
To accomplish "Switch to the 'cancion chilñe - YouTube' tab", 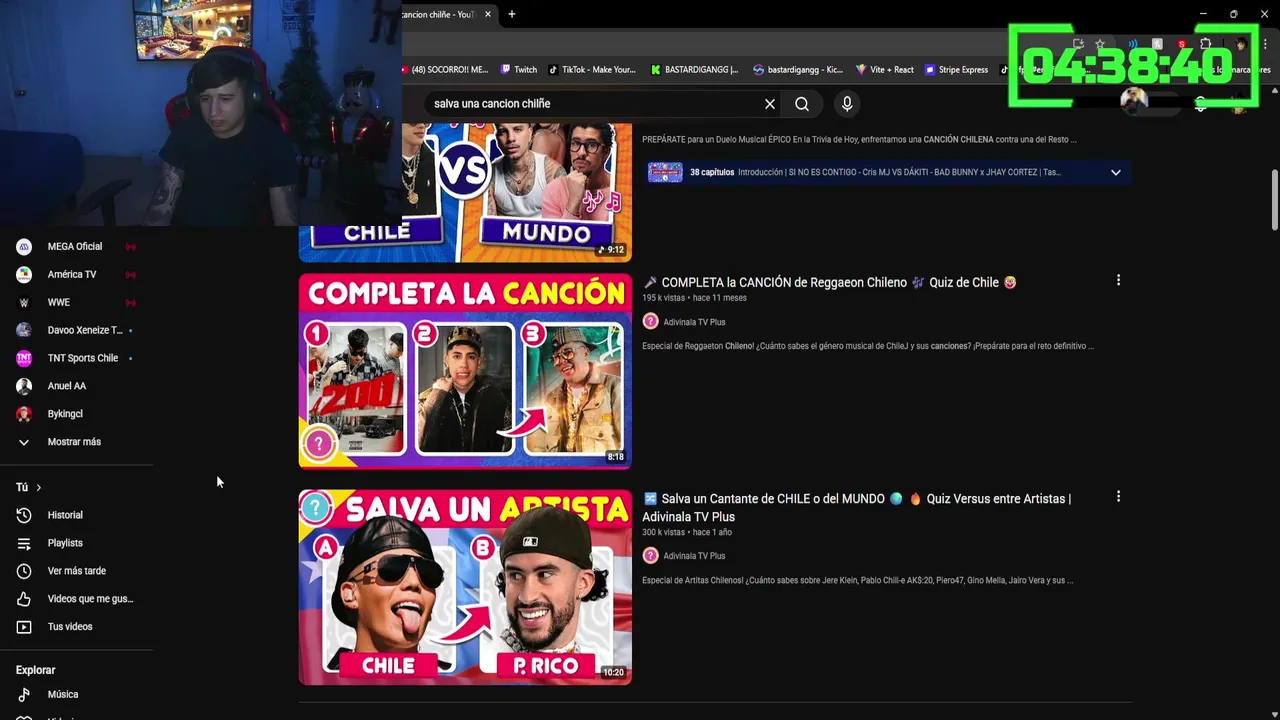I will coord(440,14).
